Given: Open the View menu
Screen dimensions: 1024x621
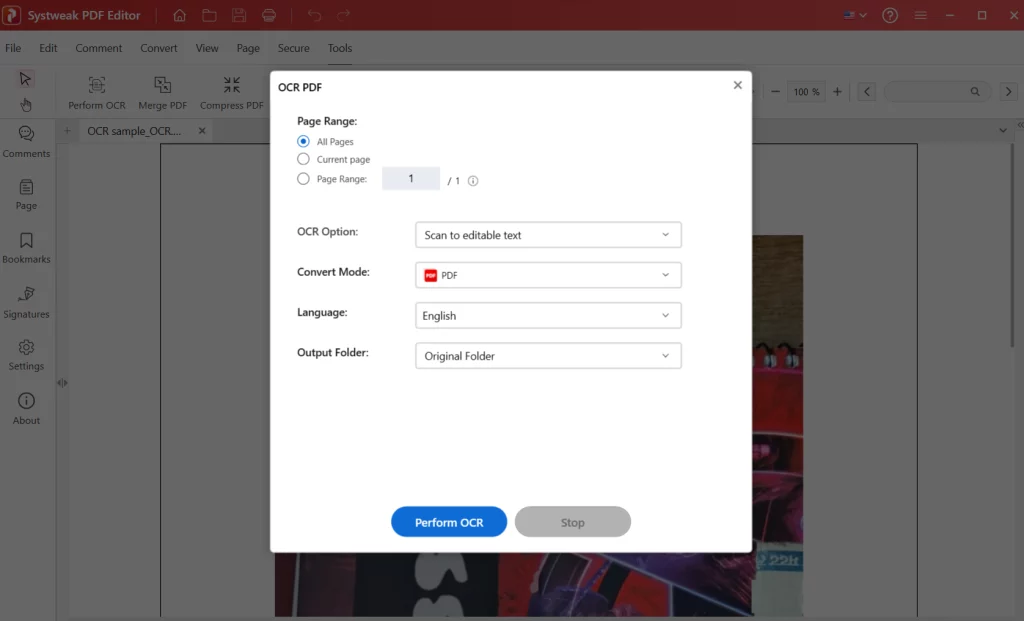Looking at the screenshot, I should click(x=207, y=48).
